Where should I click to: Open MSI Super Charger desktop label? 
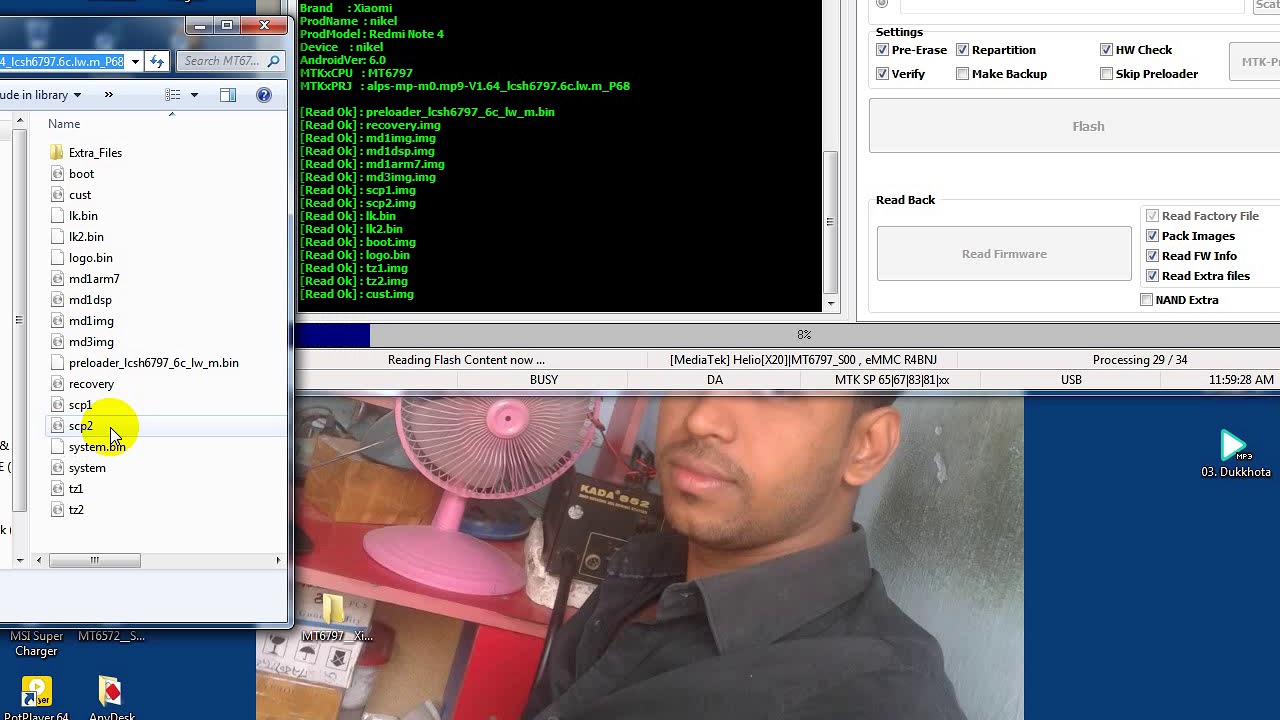point(36,643)
